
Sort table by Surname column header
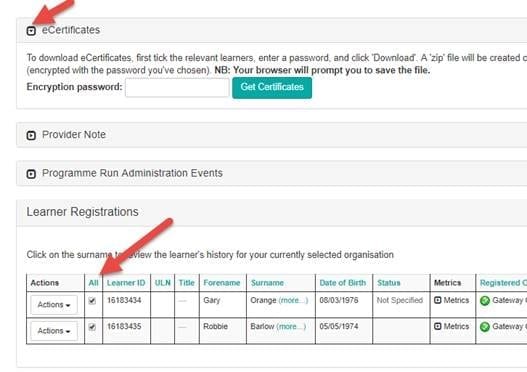pos(267,283)
